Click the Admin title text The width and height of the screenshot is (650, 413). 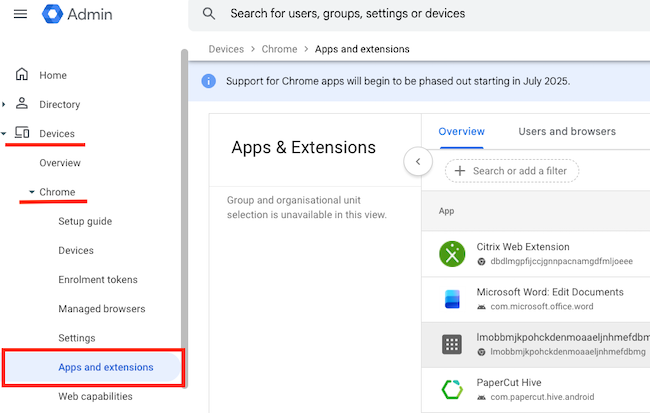click(90, 15)
